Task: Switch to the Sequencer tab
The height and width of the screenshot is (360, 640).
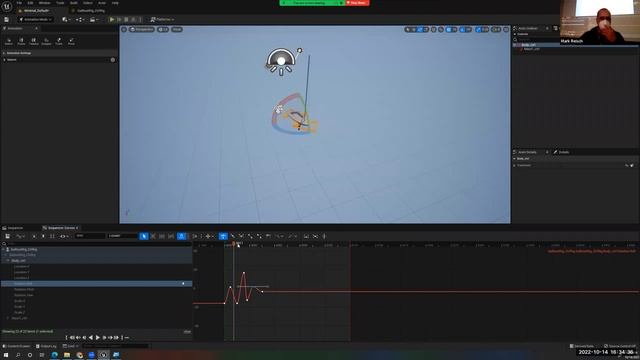Action: click(14, 228)
